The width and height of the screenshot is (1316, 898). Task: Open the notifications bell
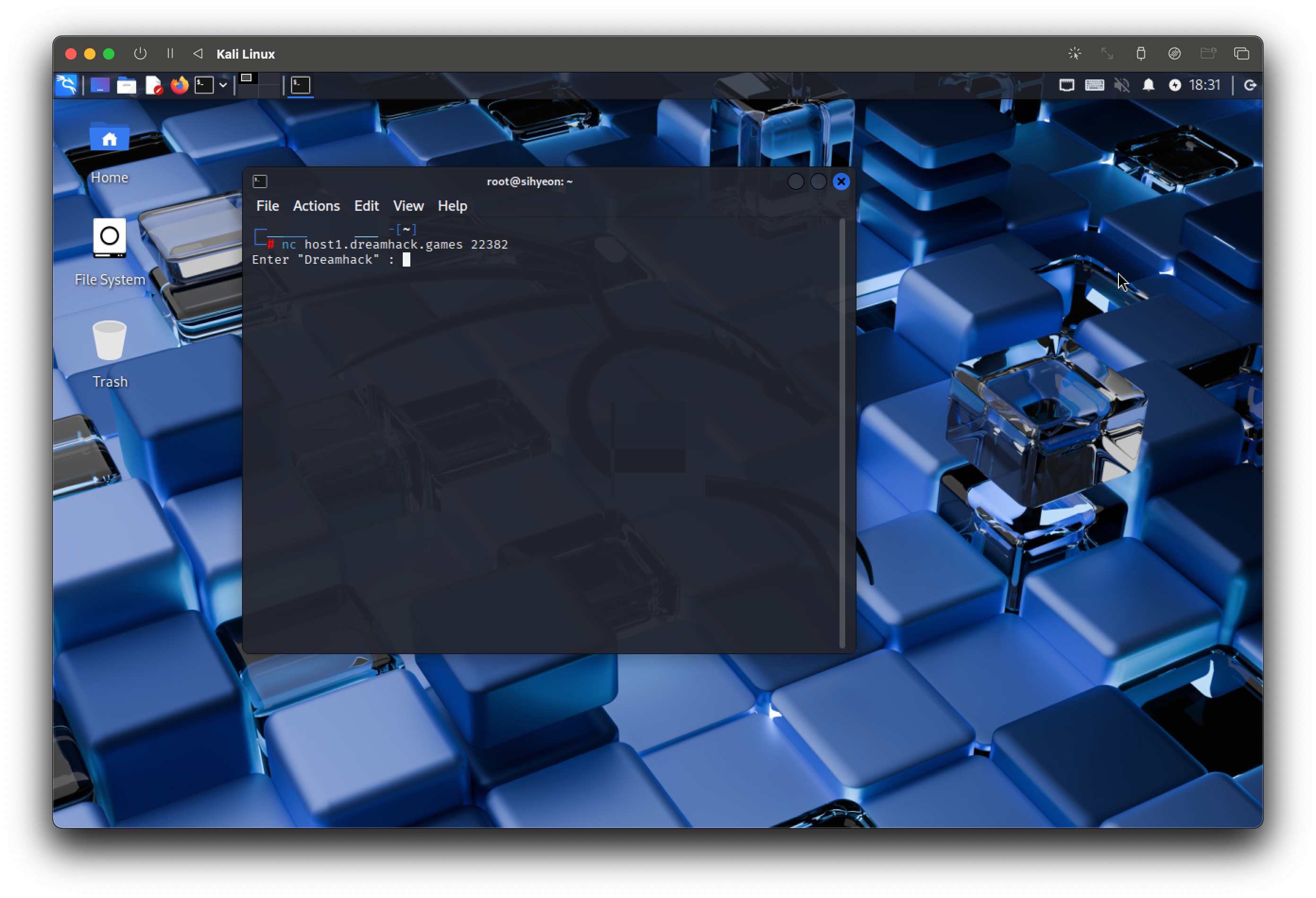pos(1148,85)
